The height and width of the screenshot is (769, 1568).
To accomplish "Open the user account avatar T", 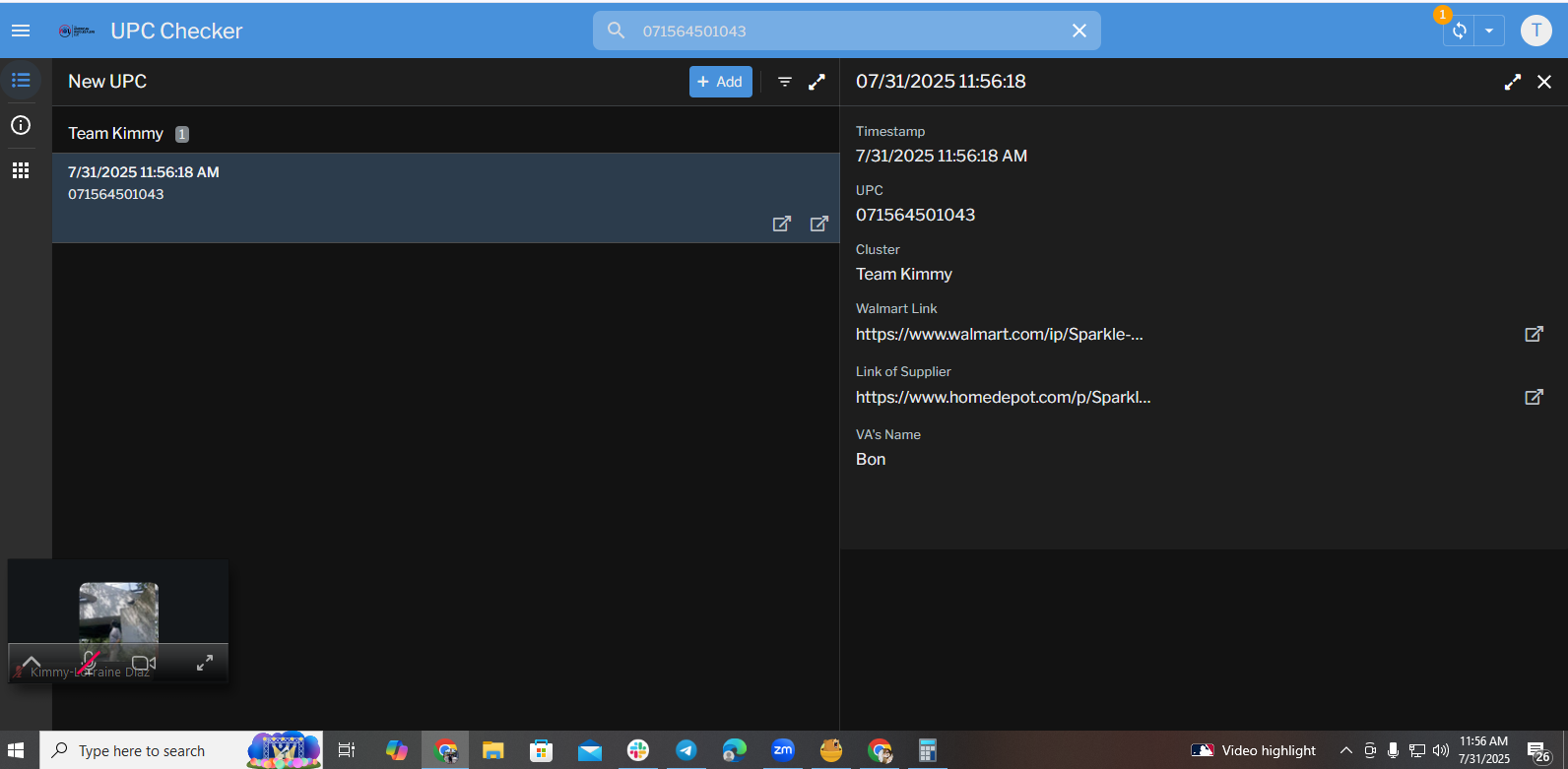I will [x=1535, y=31].
